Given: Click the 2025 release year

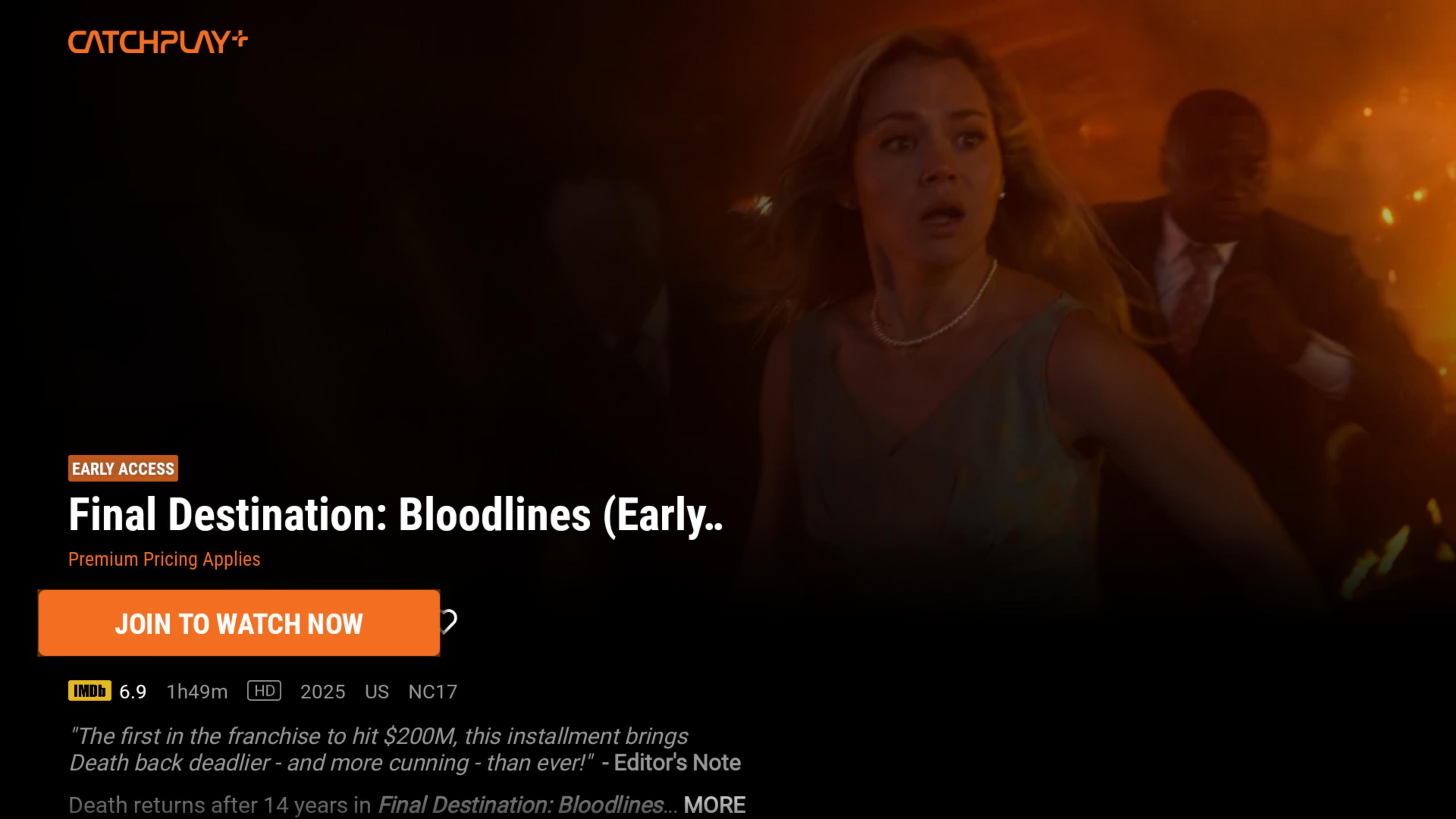Looking at the screenshot, I should 323,691.
